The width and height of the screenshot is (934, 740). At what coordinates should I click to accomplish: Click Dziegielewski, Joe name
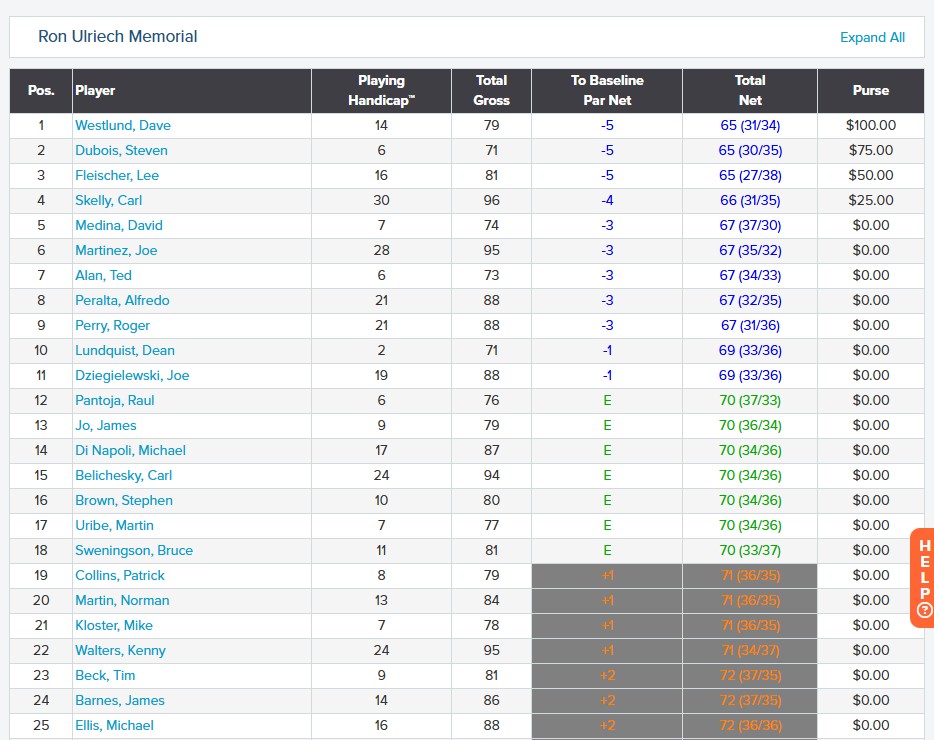[x=132, y=376]
